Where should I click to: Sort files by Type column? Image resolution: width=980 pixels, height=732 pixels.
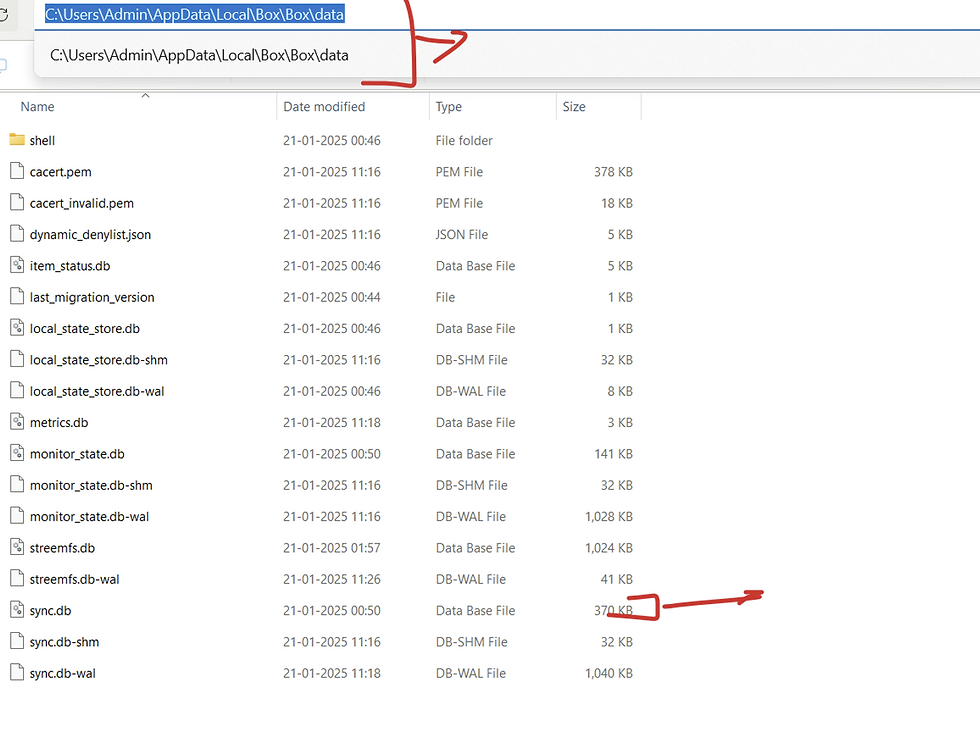[x=448, y=107]
